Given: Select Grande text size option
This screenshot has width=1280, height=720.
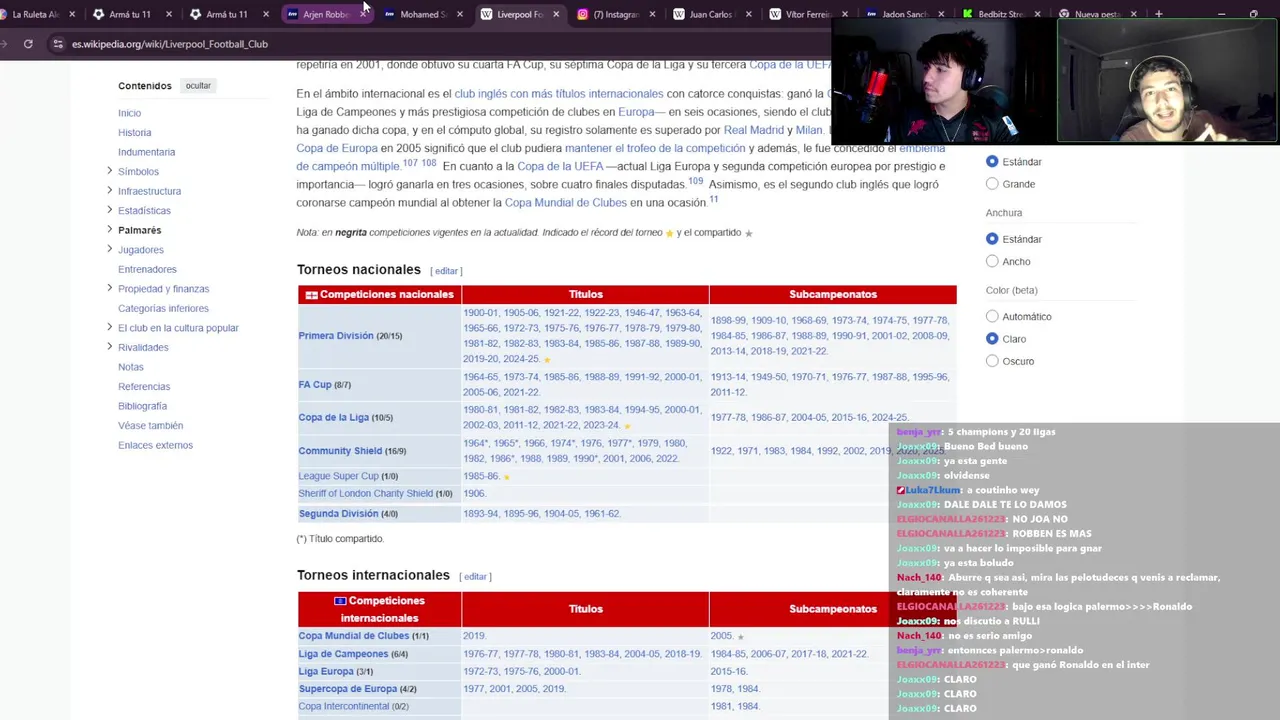Looking at the screenshot, I should (x=992, y=184).
